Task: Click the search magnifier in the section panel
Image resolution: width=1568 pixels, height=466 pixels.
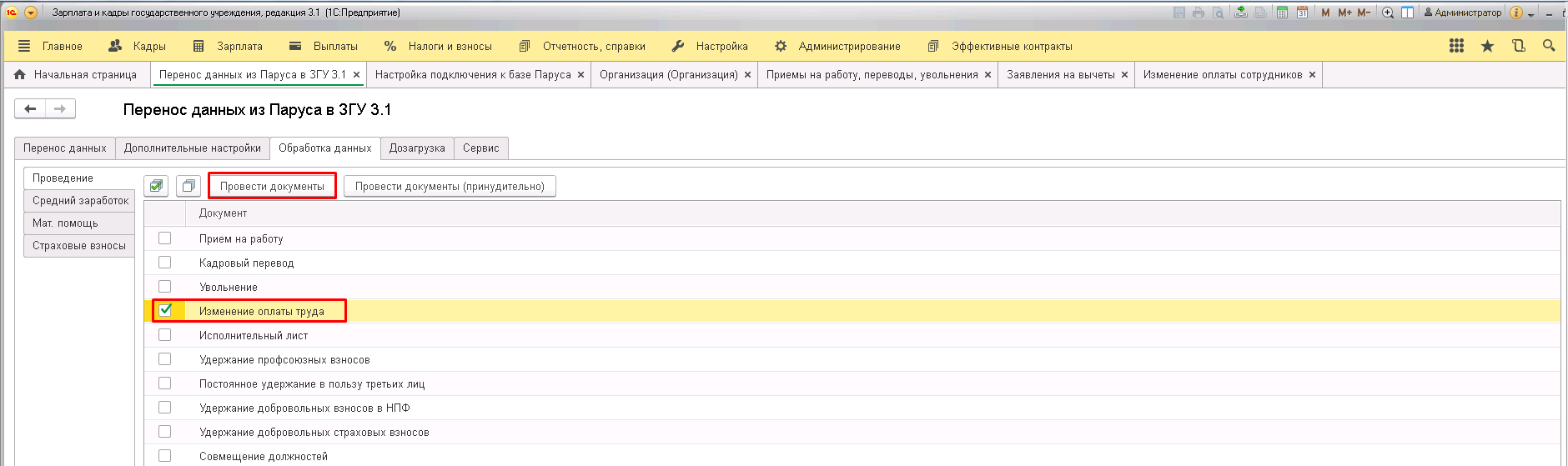Action: [1549, 47]
